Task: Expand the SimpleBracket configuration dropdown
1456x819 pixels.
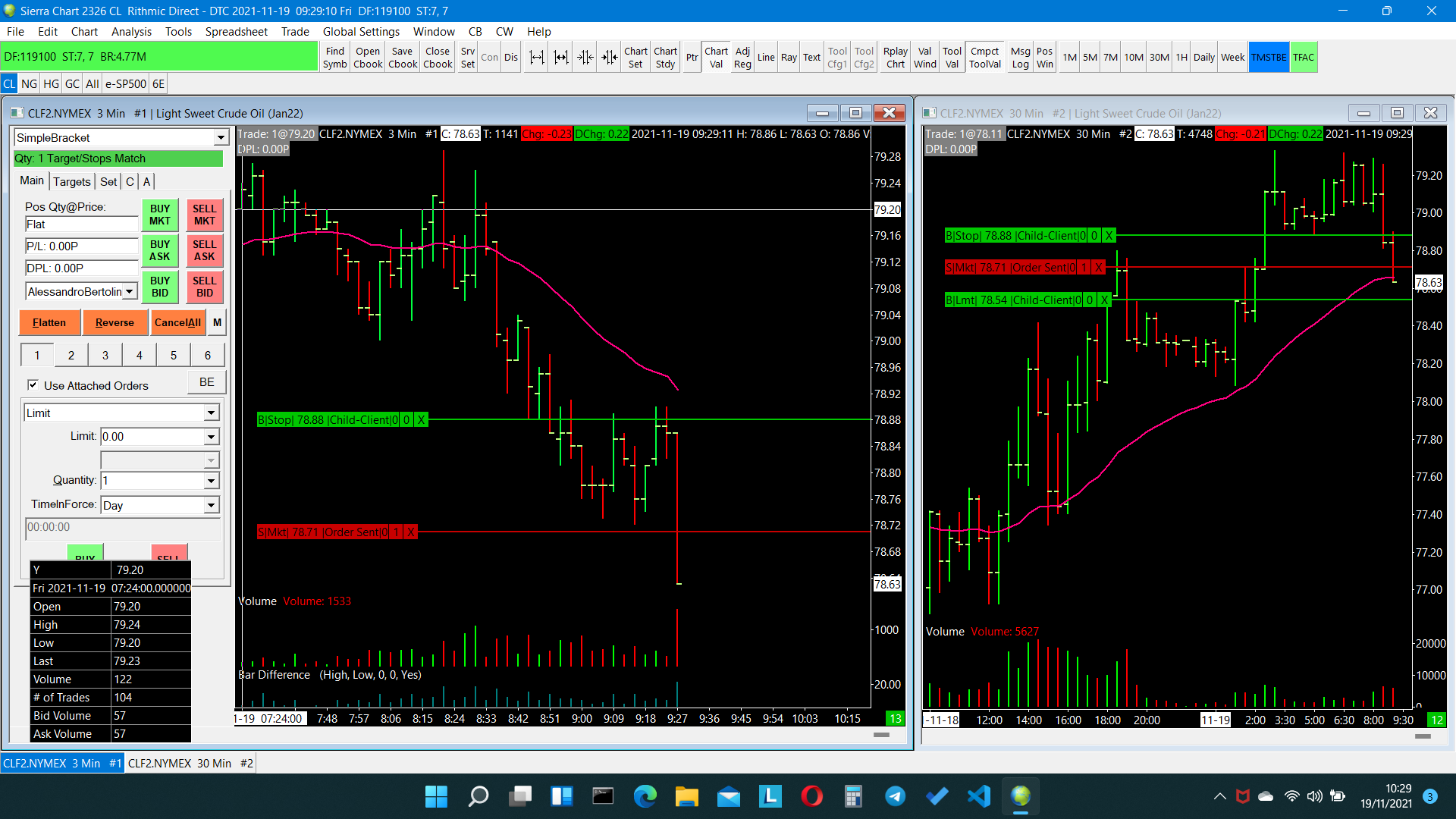Action: click(x=220, y=138)
